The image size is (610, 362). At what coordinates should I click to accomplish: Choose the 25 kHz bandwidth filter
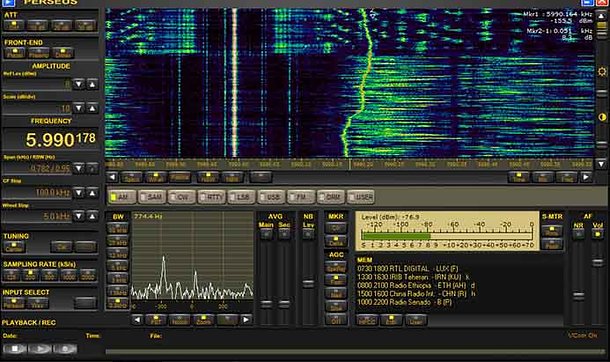117,241
